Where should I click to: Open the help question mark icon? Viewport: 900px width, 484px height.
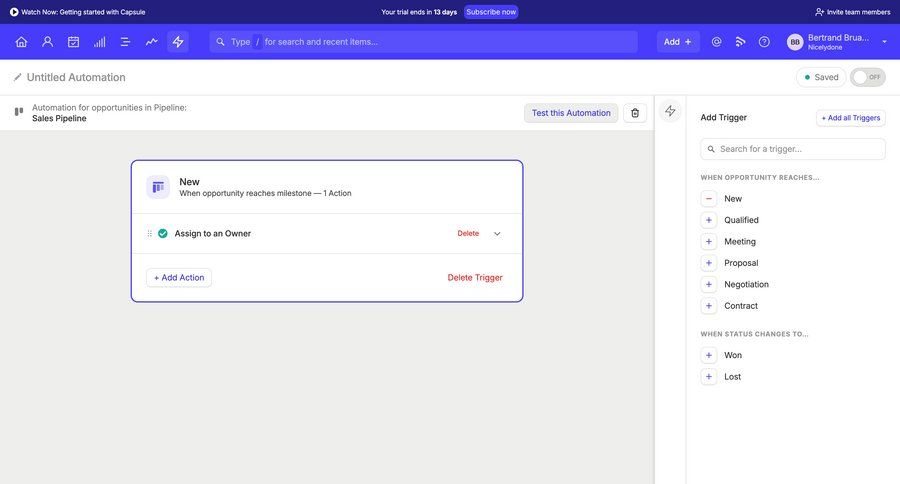coord(764,42)
